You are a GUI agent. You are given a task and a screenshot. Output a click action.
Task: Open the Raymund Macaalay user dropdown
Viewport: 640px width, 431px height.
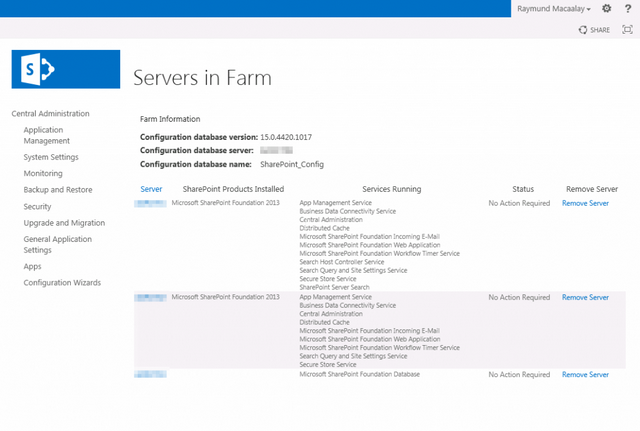[554, 9]
